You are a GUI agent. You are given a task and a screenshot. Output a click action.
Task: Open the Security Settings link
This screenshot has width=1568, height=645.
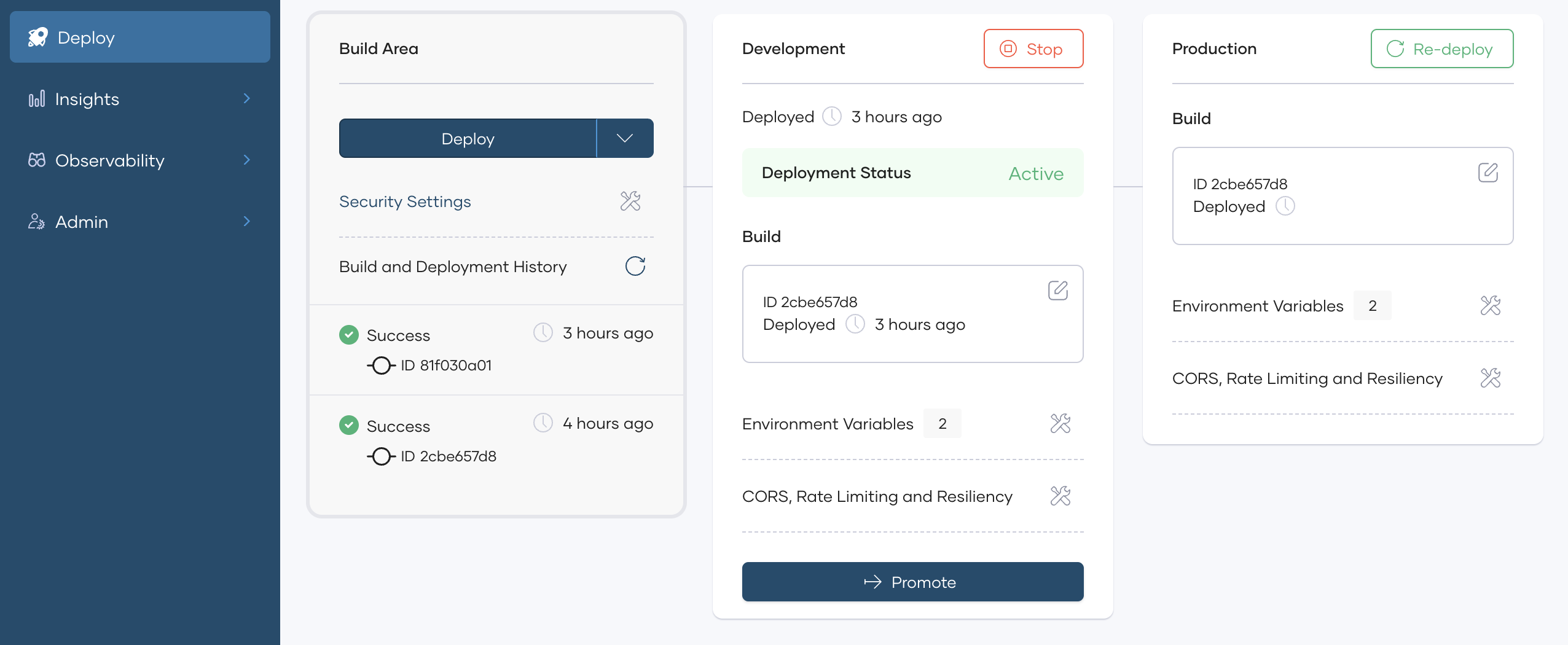coord(405,201)
